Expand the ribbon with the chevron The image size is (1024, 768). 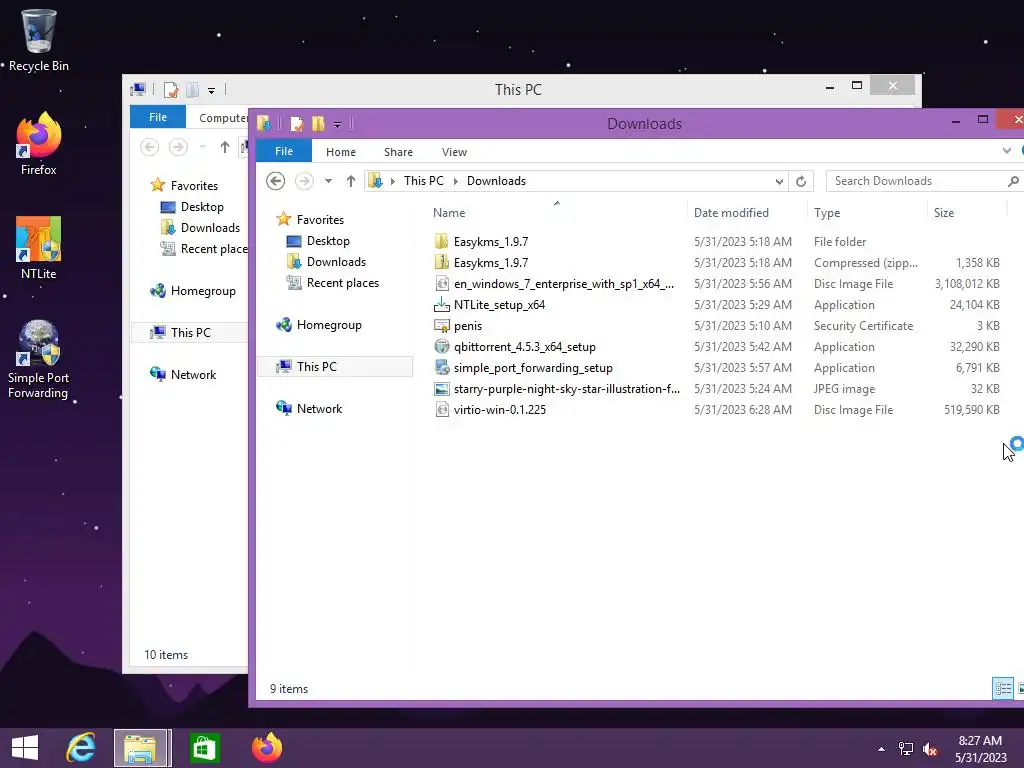(1006, 151)
